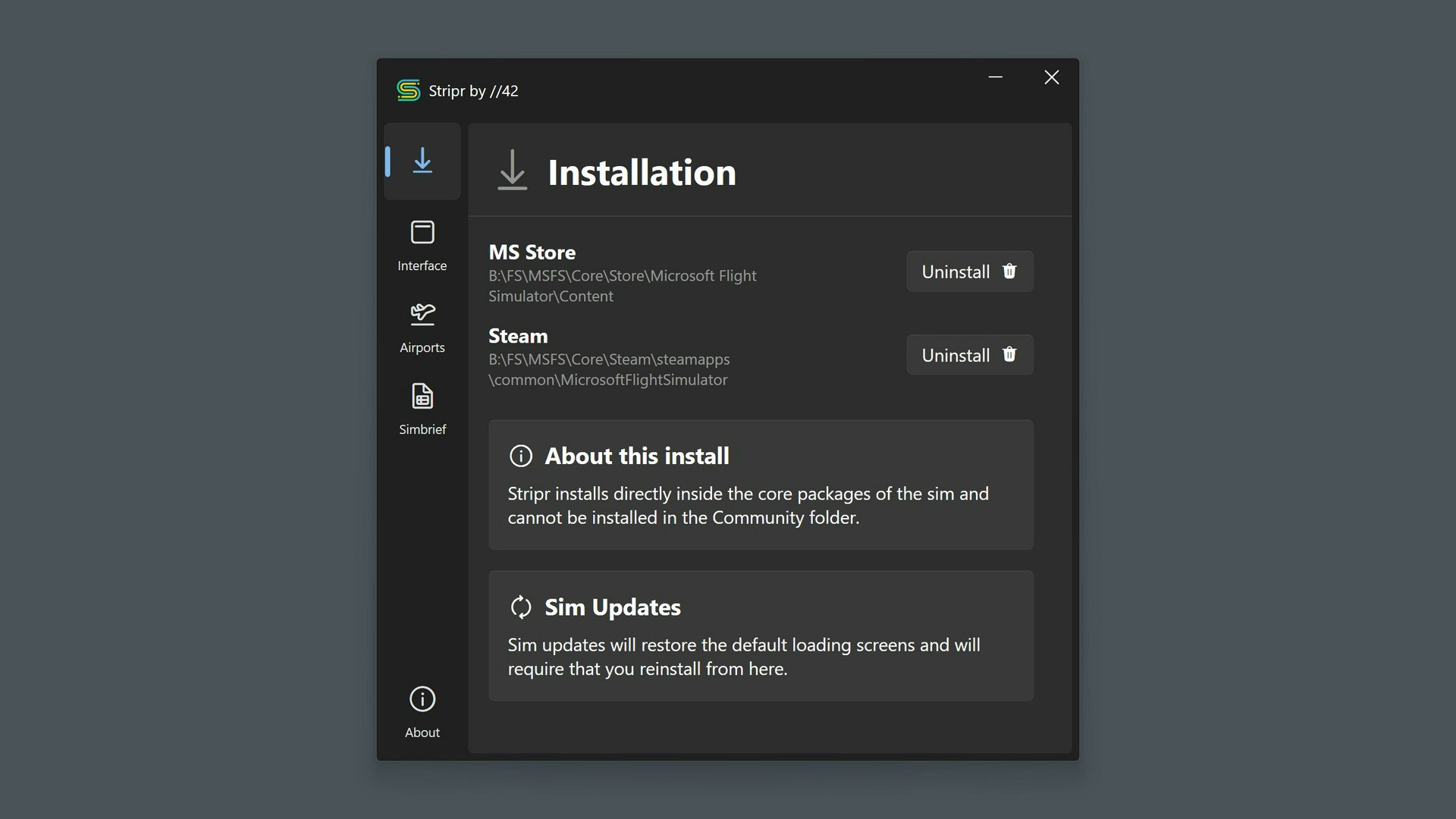Click trash icon in MS Store row
The width and height of the screenshot is (1456, 819).
tap(1009, 271)
